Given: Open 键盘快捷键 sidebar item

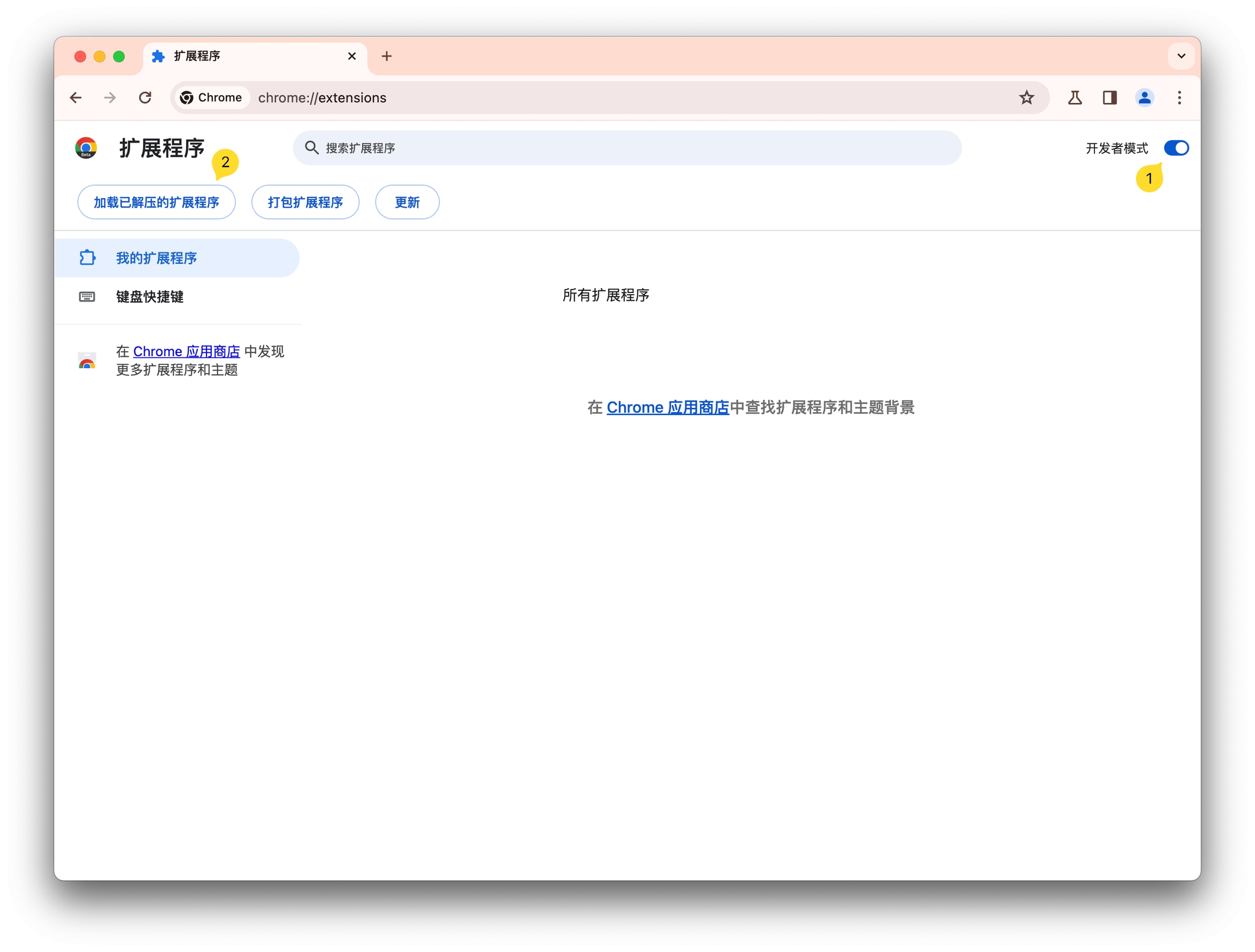Looking at the screenshot, I should pos(149,297).
